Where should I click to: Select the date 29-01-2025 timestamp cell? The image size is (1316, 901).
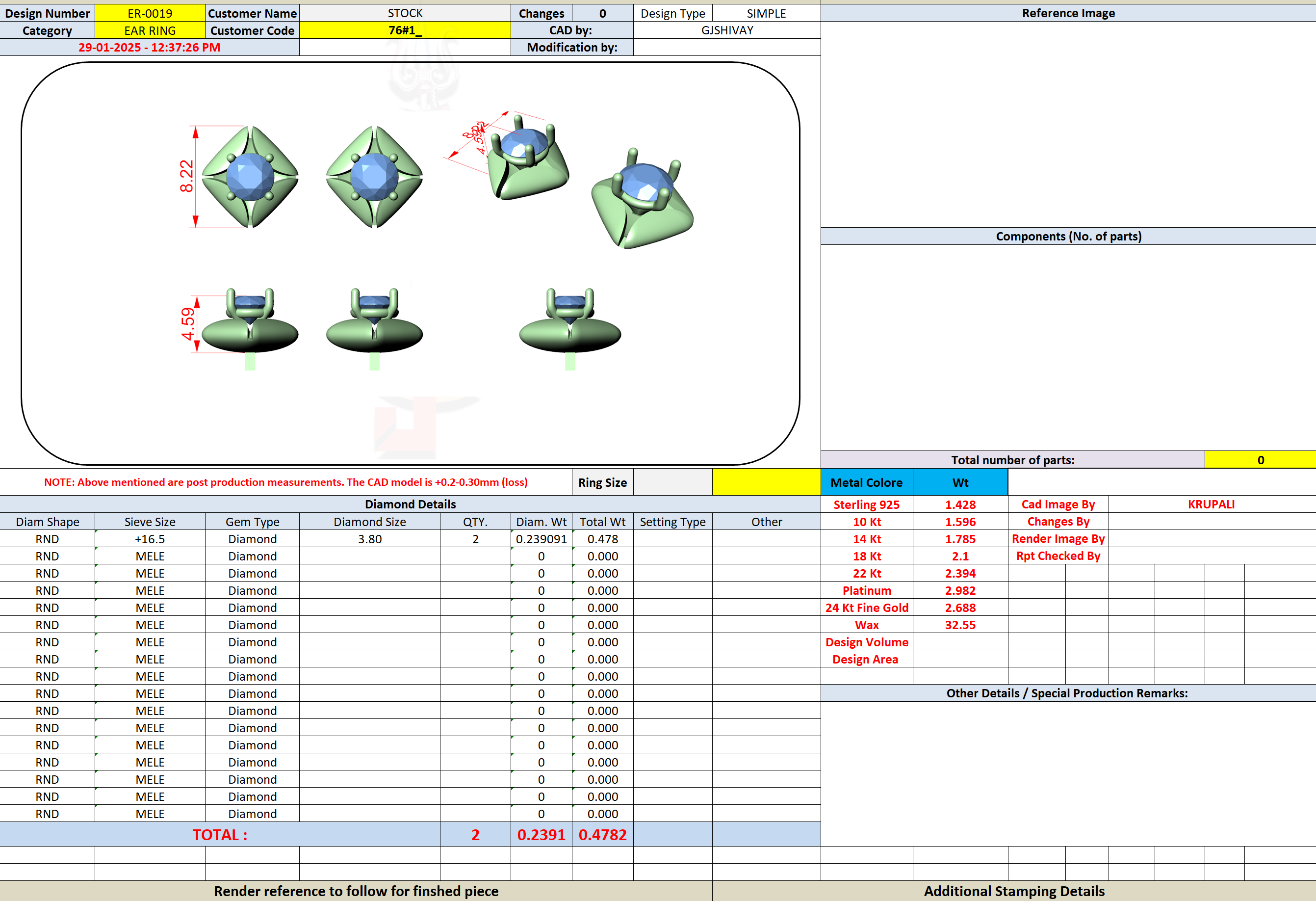(x=150, y=48)
